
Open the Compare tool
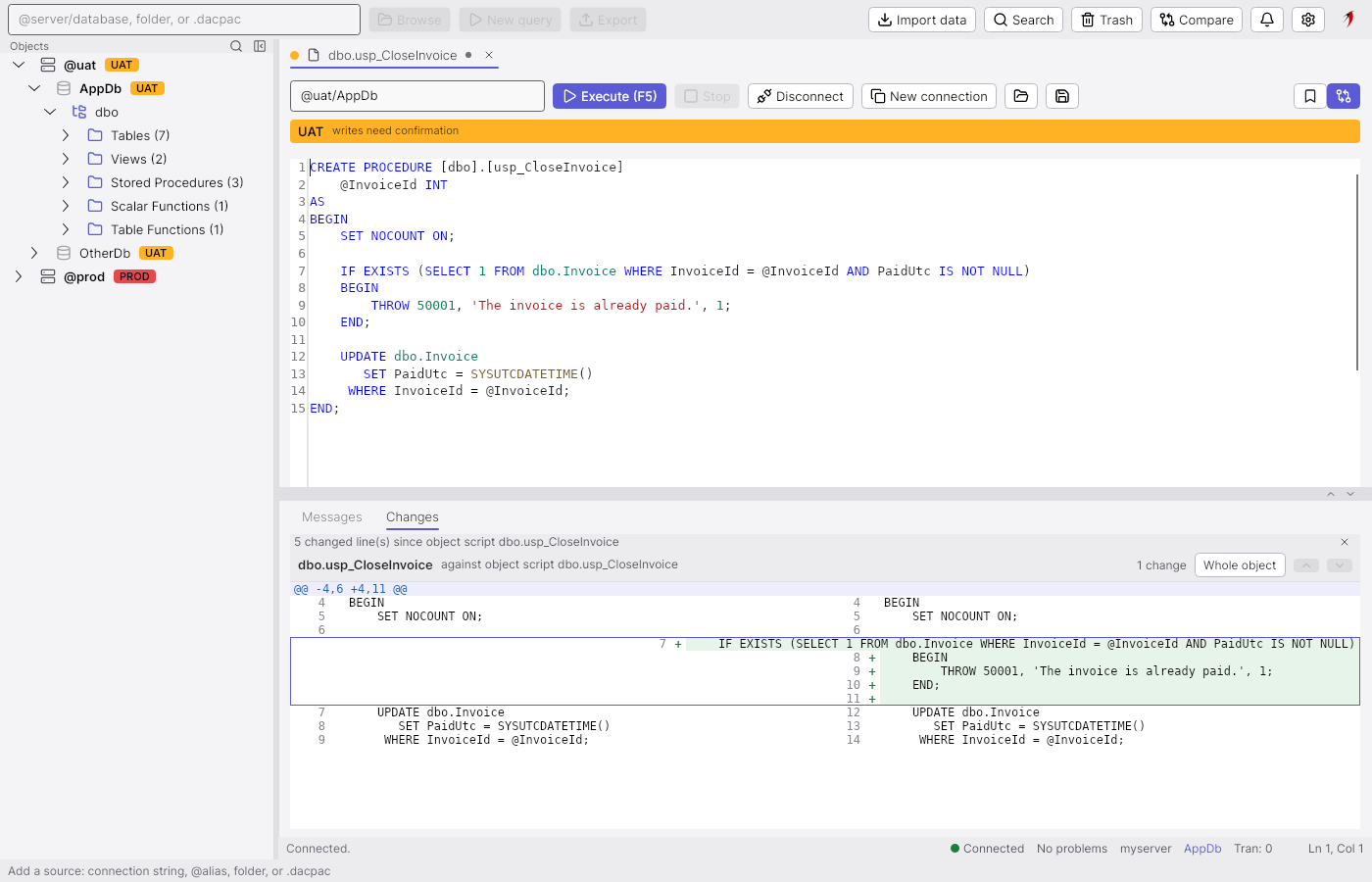click(1197, 20)
